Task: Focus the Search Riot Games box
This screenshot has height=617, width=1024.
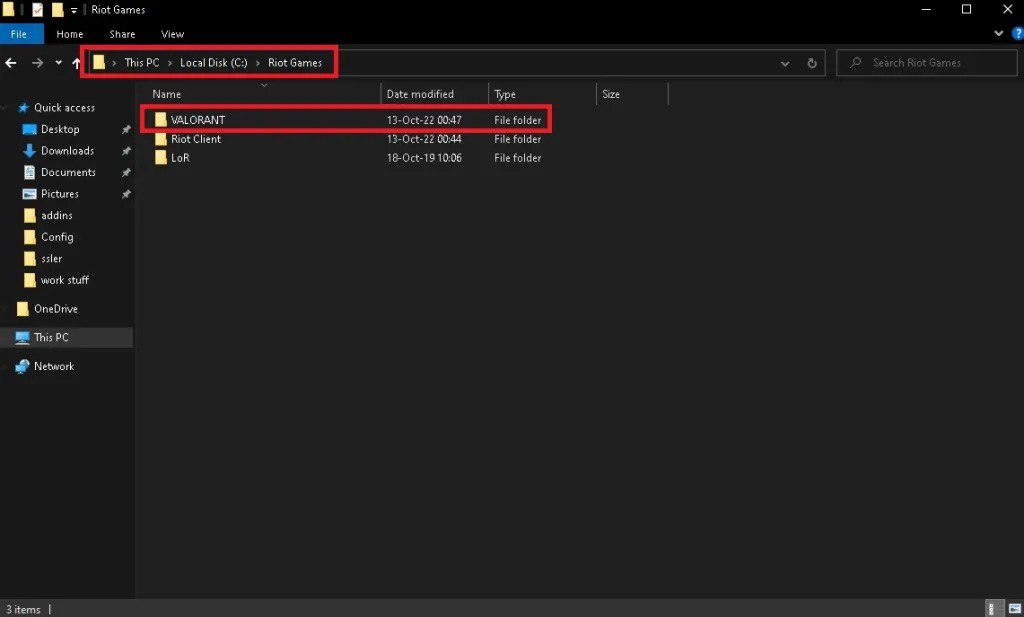Action: pos(927,63)
